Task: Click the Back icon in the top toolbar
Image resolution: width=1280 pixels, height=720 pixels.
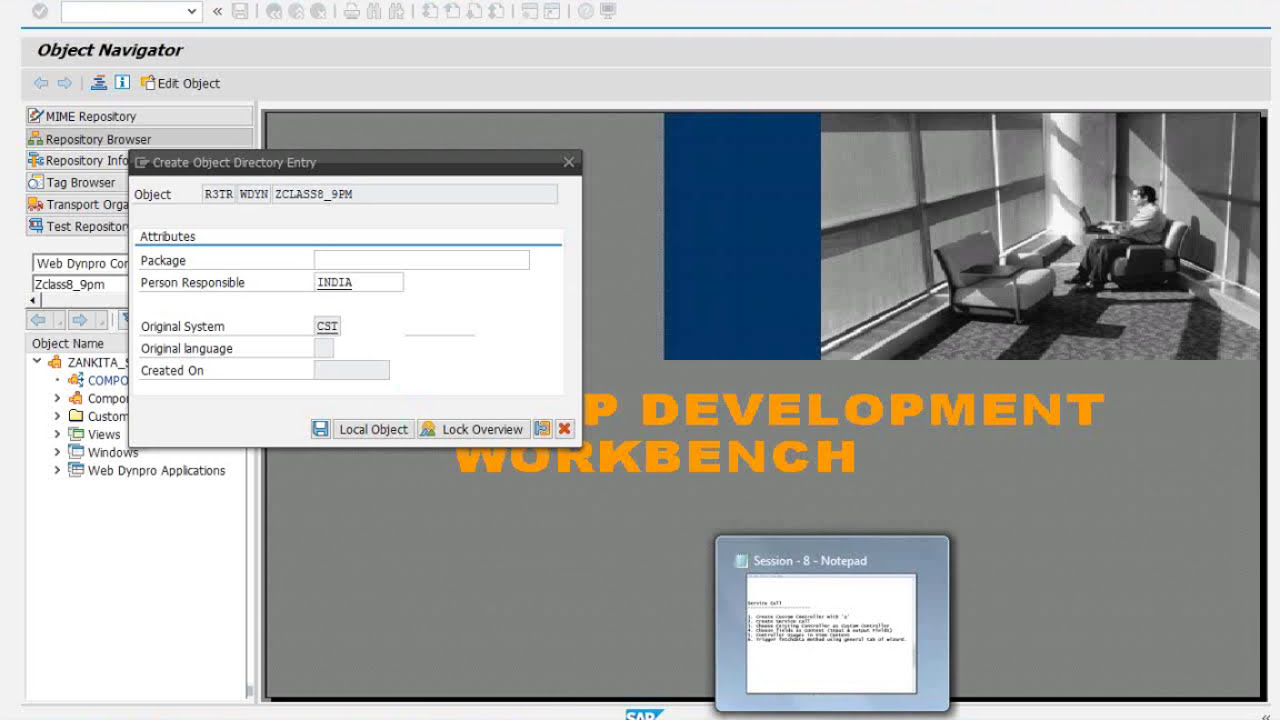Action: click(274, 11)
